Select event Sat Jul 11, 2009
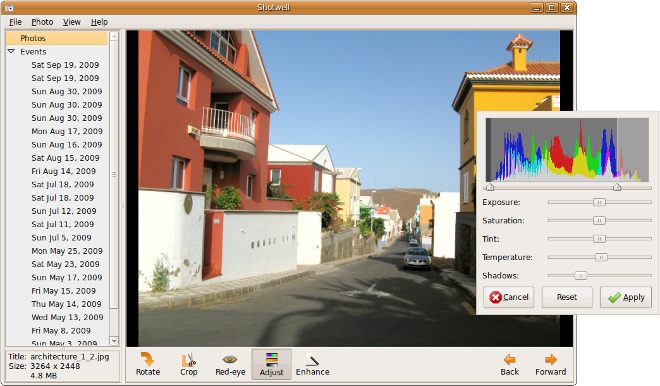This screenshot has width=660, height=386. (x=63, y=224)
